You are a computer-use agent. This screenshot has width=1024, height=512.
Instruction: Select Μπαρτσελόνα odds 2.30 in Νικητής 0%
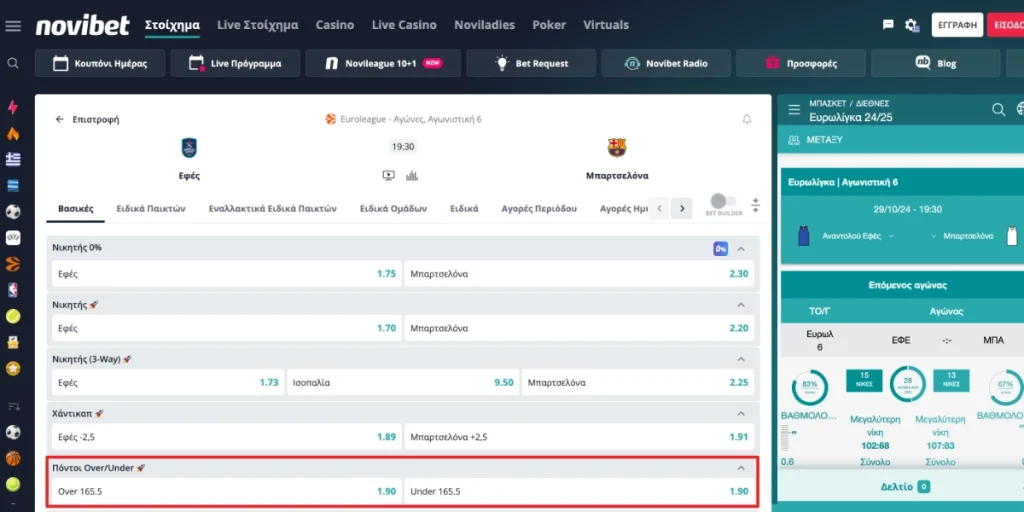click(579, 274)
